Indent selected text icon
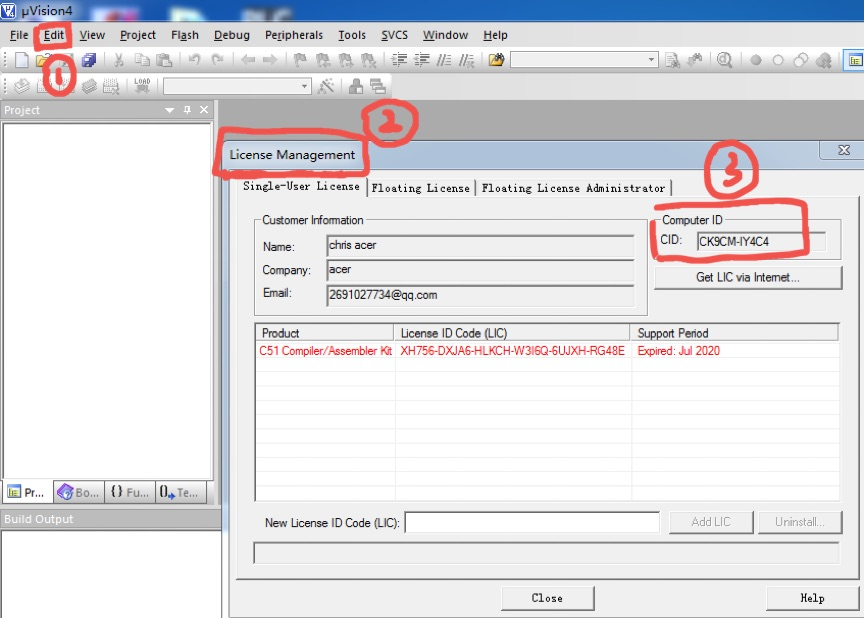The height and width of the screenshot is (618, 864). (399, 59)
